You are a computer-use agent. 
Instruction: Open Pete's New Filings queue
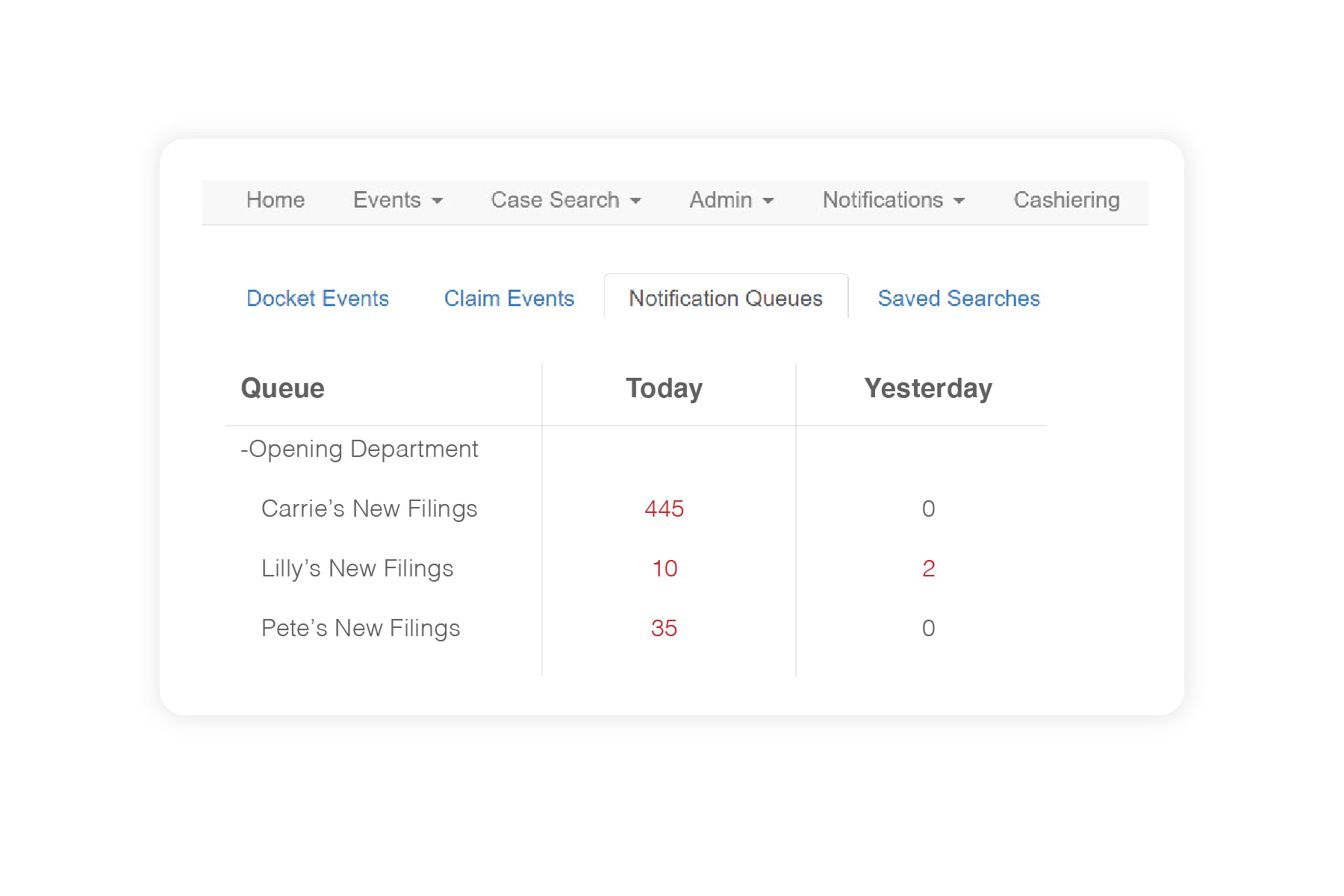click(x=360, y=629)
